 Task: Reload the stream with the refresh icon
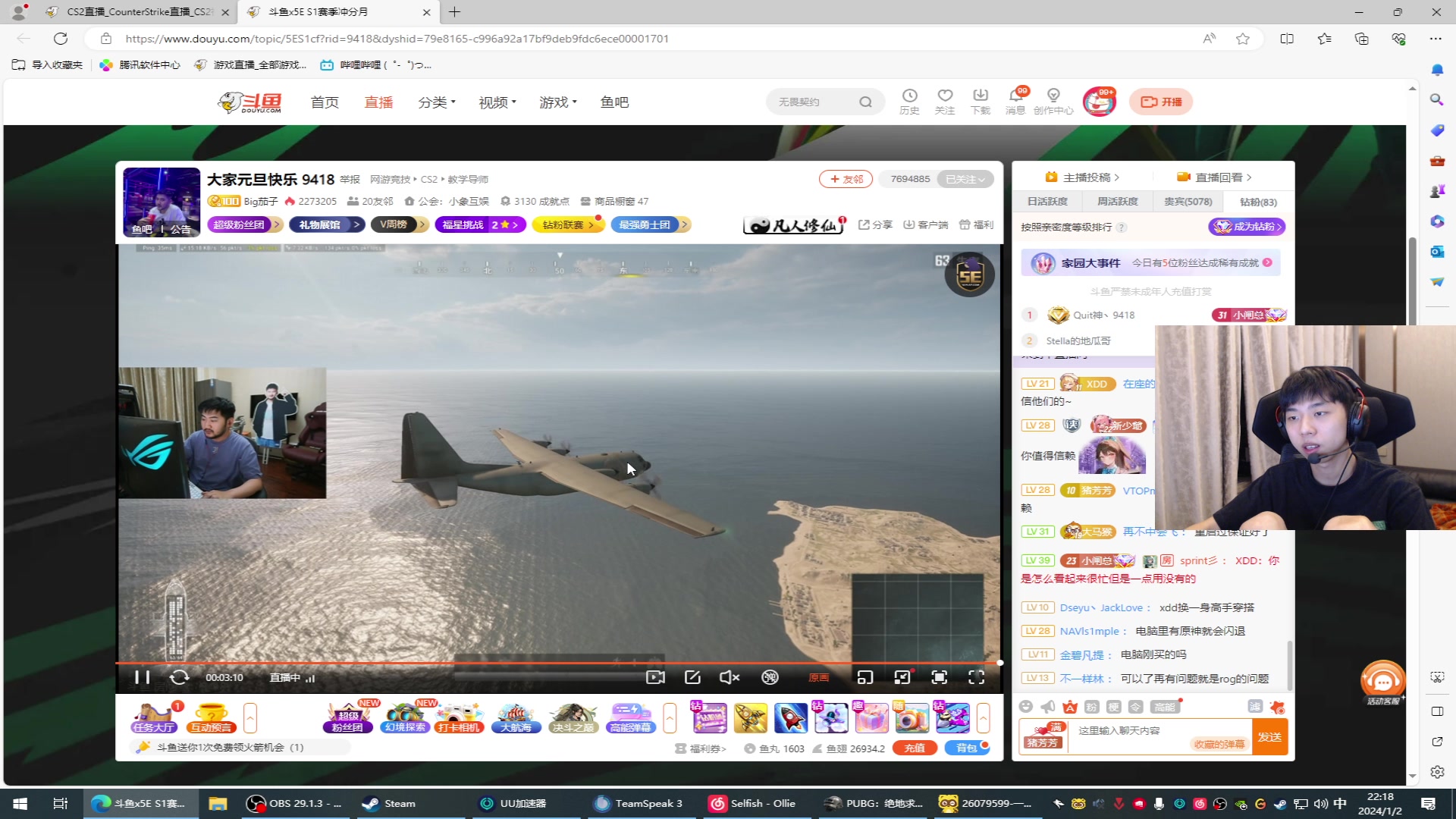179,677
